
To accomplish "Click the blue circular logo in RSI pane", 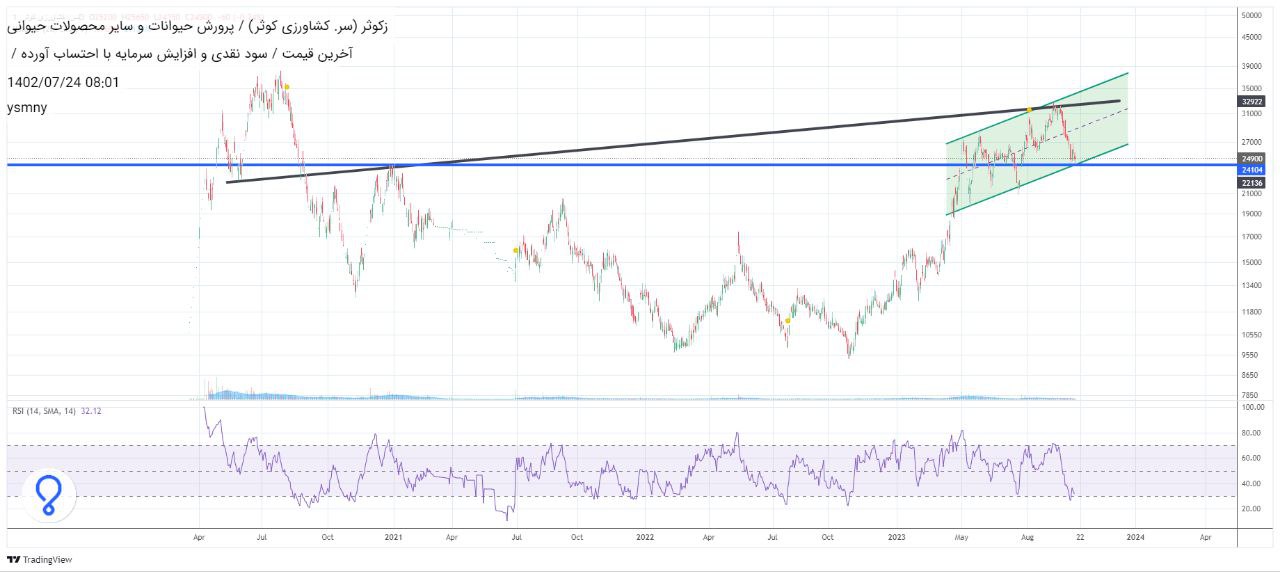I will point(48,495).
